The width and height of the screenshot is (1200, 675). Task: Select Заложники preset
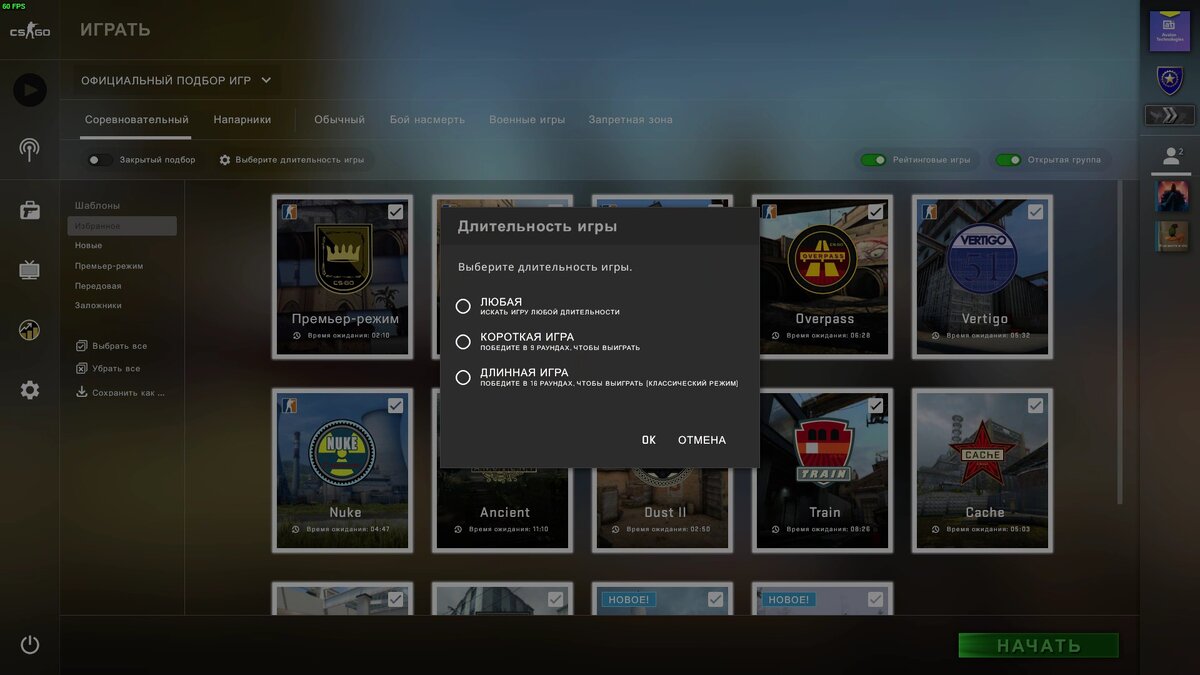point(98,306)
